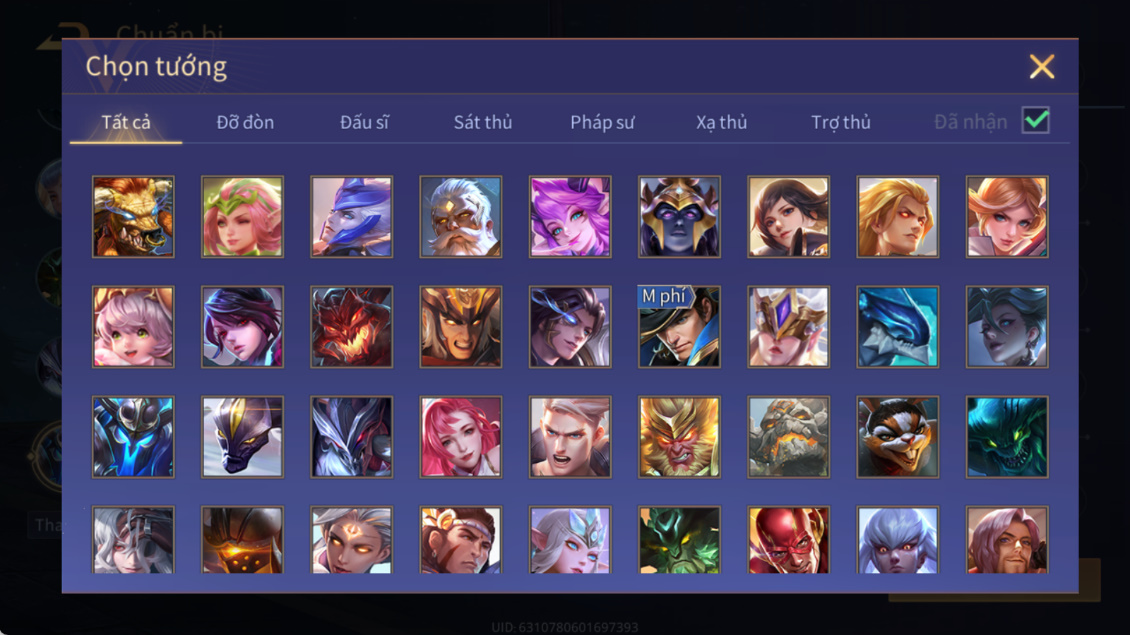Select the raccoon-like furry hero portrait
Viewport: 1130px width, 635px height.
coord(897,437)
